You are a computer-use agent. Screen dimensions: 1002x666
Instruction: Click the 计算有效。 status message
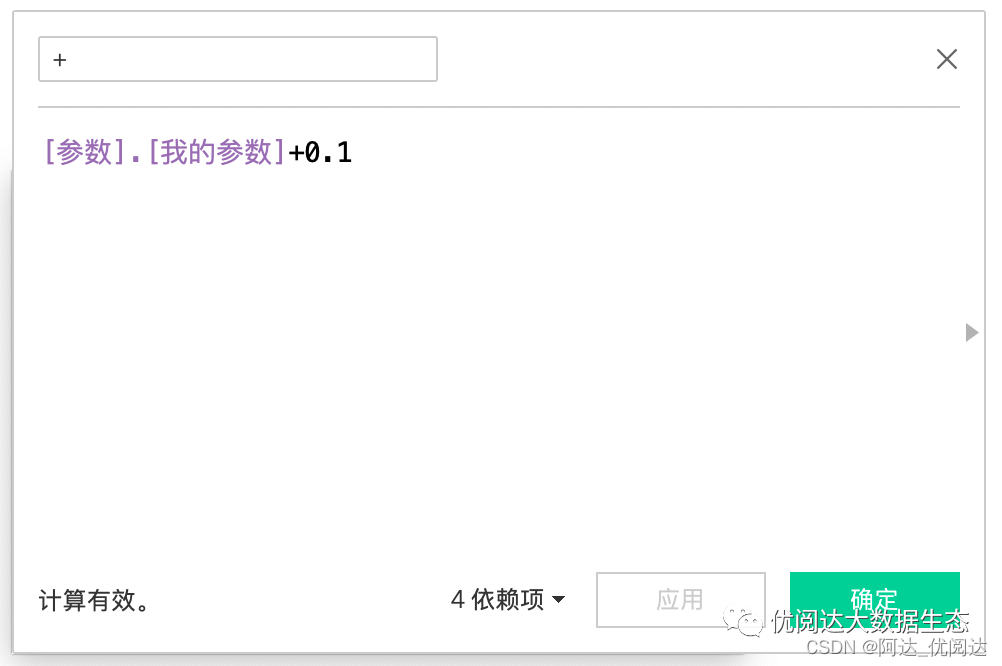click(95, 600)
